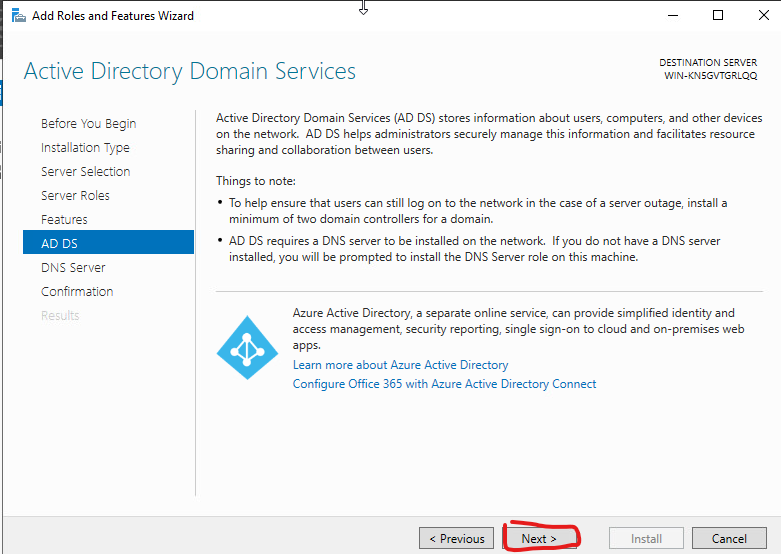Image resolution: width=781 pixels, height=554 pixels.
Task: Go to the Server Roles step
Action: 75,195
